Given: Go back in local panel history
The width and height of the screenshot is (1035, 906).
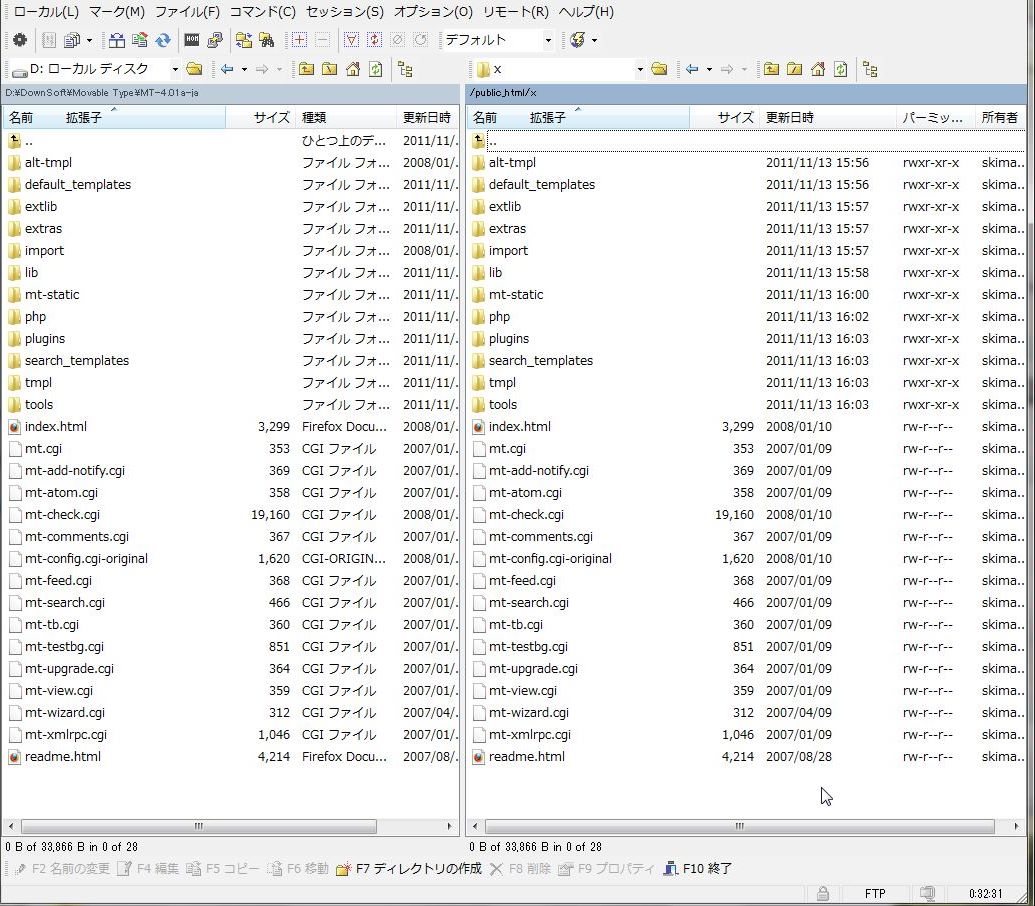Looking at the screenshot, I should tap(227, 69).
